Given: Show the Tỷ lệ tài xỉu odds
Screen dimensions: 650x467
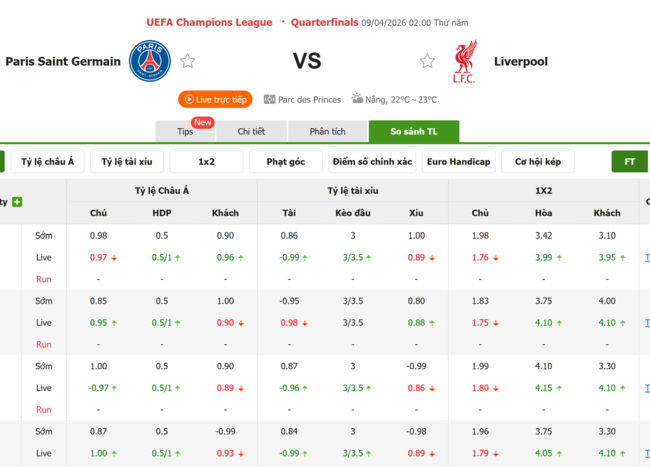Looking at the screenshot, I should (x=127, y=162).
